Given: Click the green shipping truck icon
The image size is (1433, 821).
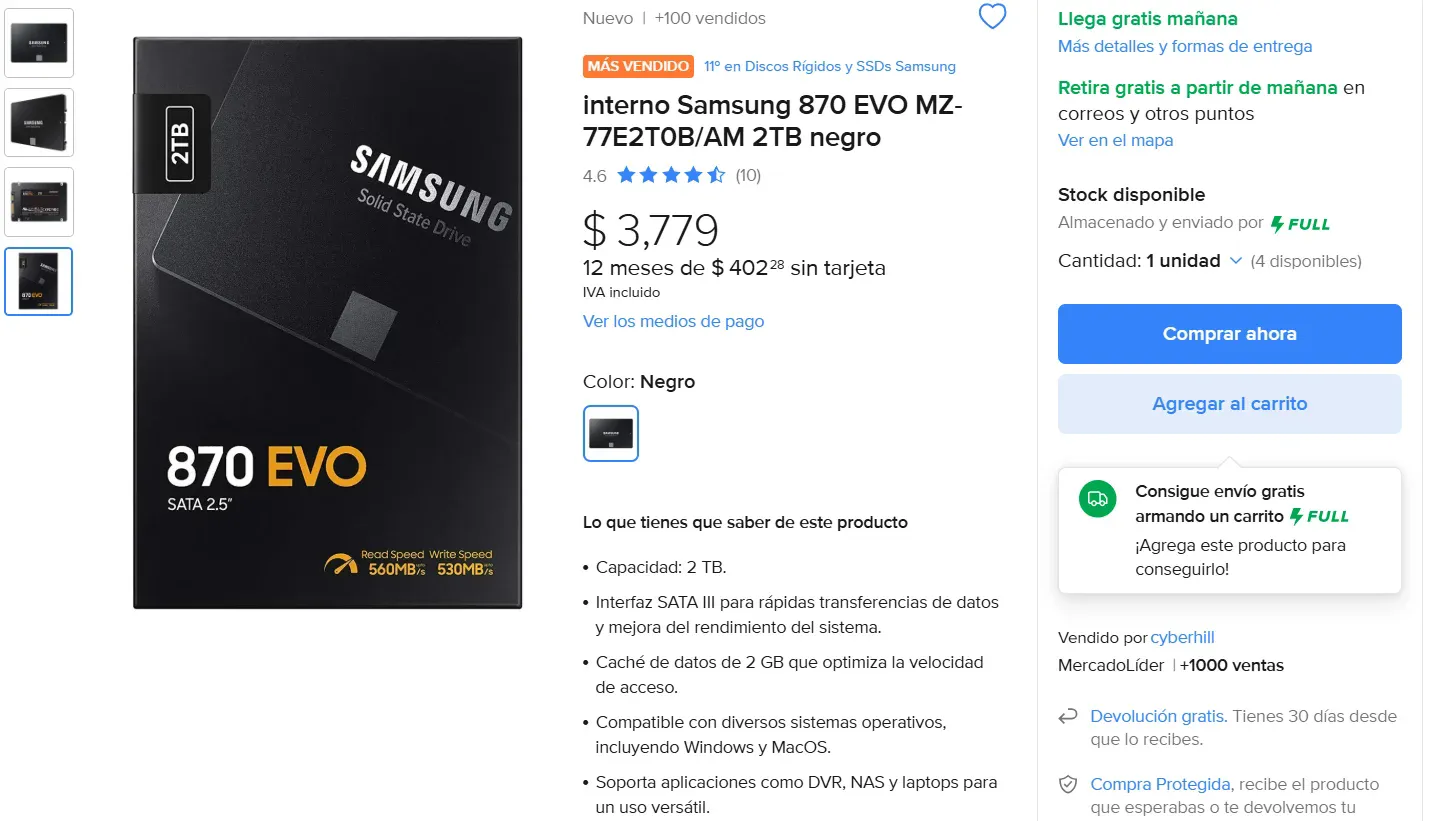Looking at the screenshot, I should coord(1097,499).
